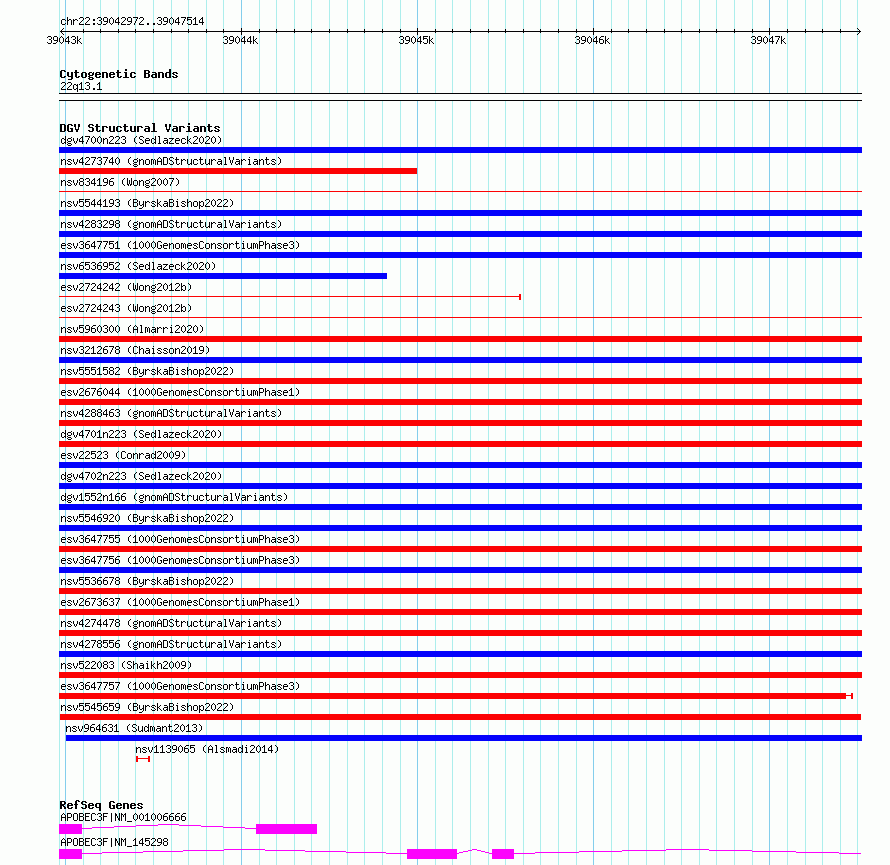Click dgv4701n223 (Sedlazeck2020) label
Viewport: 890px width, 865px height.
pyautogui.click(x=141, y=434)
